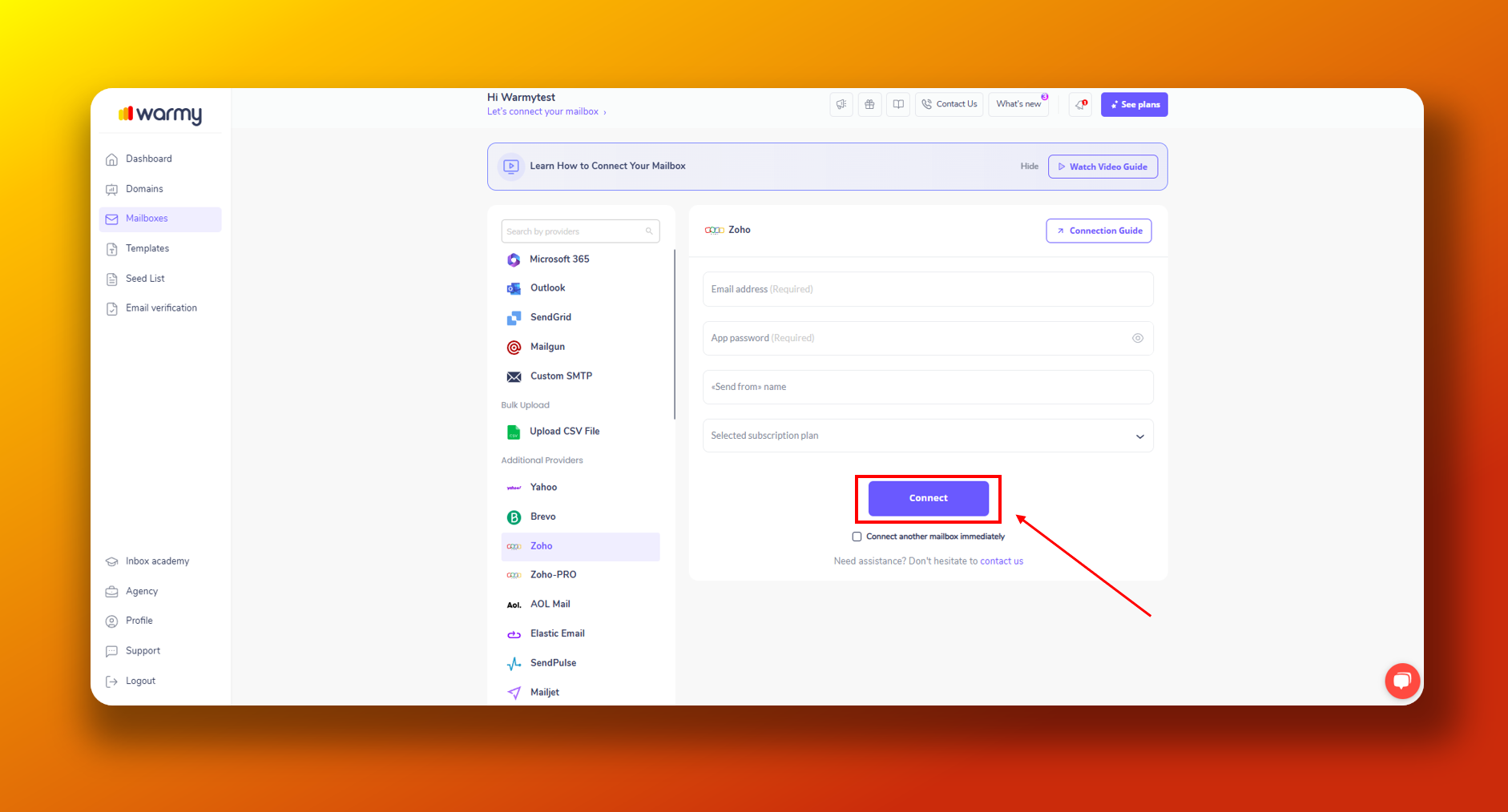The image size is (1508, 812).
Task: Focus the Email address field
Action: 928,289
